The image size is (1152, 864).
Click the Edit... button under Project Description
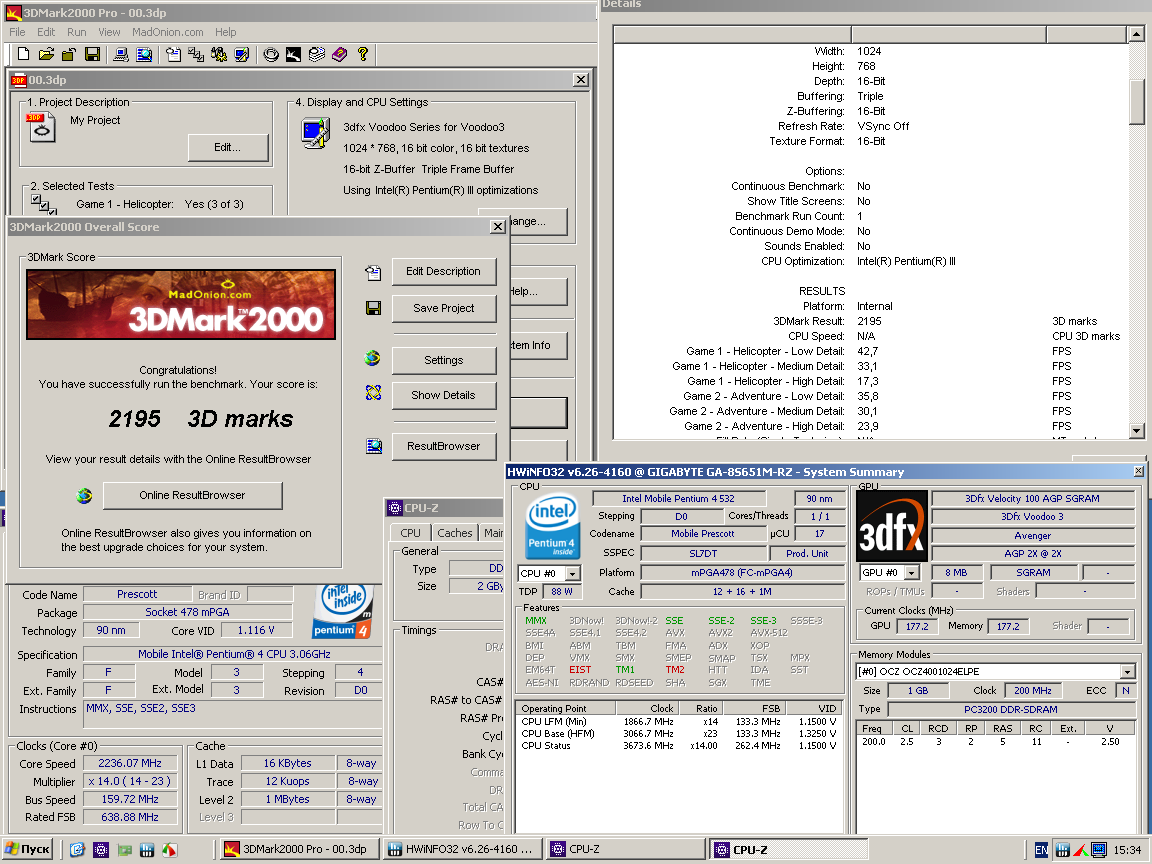228,148
